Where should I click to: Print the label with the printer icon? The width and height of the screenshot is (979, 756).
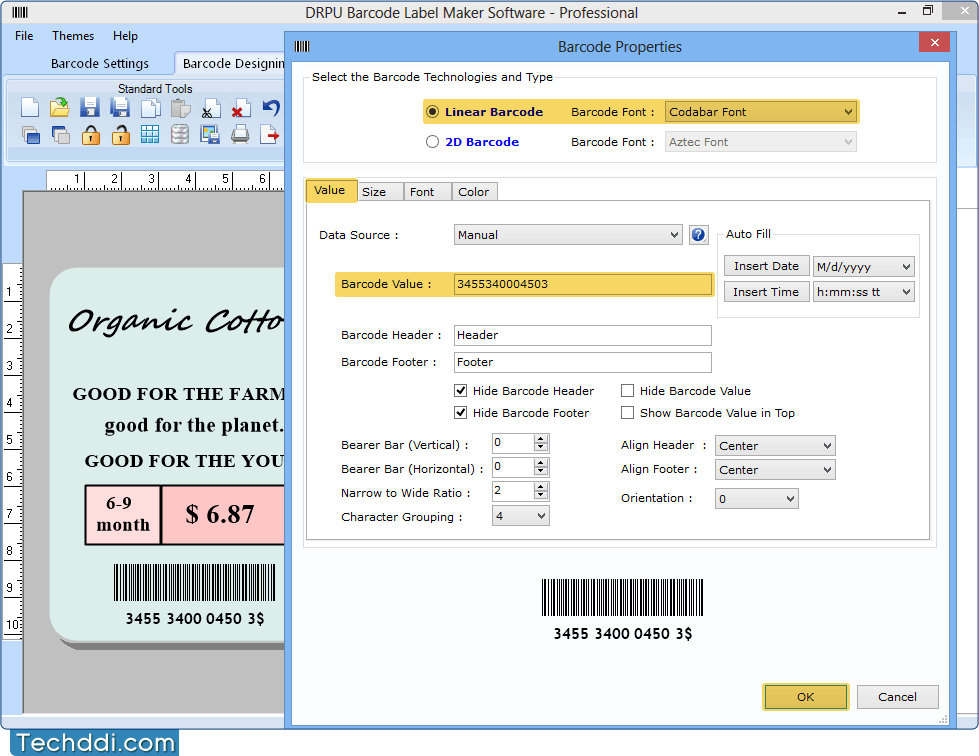(x=240, y=134)
